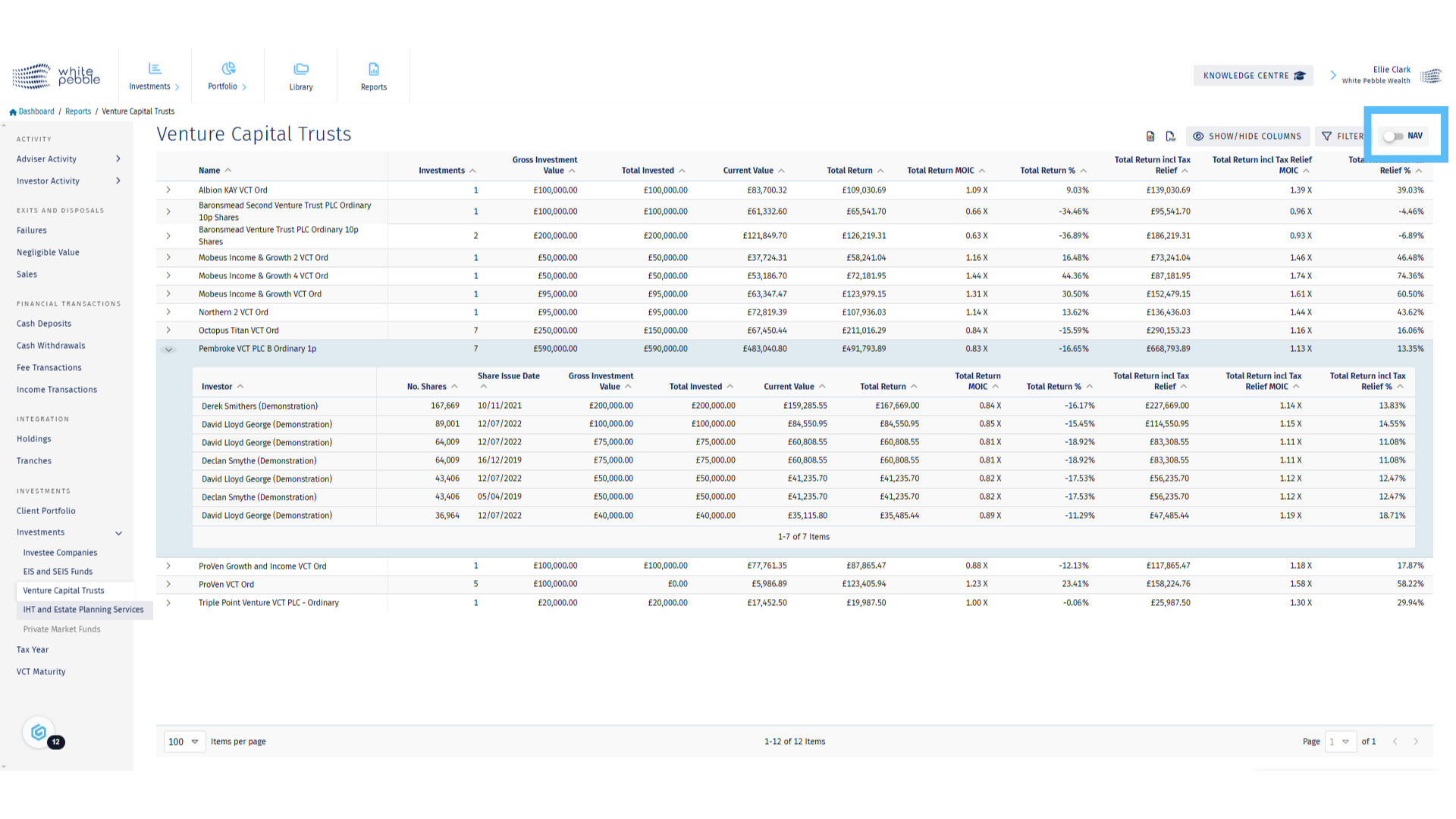Open Show/Hide Columns visibility options

[x=1247, y=136]
